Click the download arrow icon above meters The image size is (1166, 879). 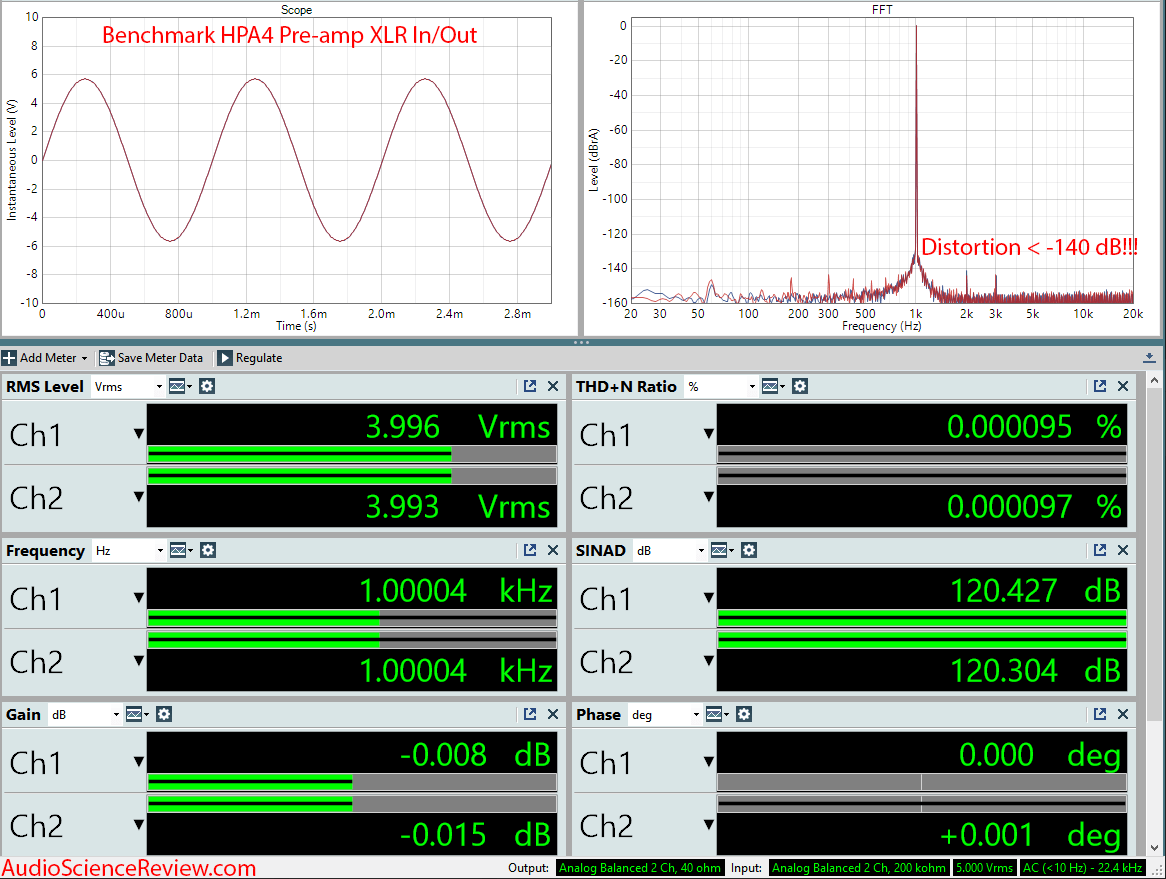click(x=1149, y=358)
